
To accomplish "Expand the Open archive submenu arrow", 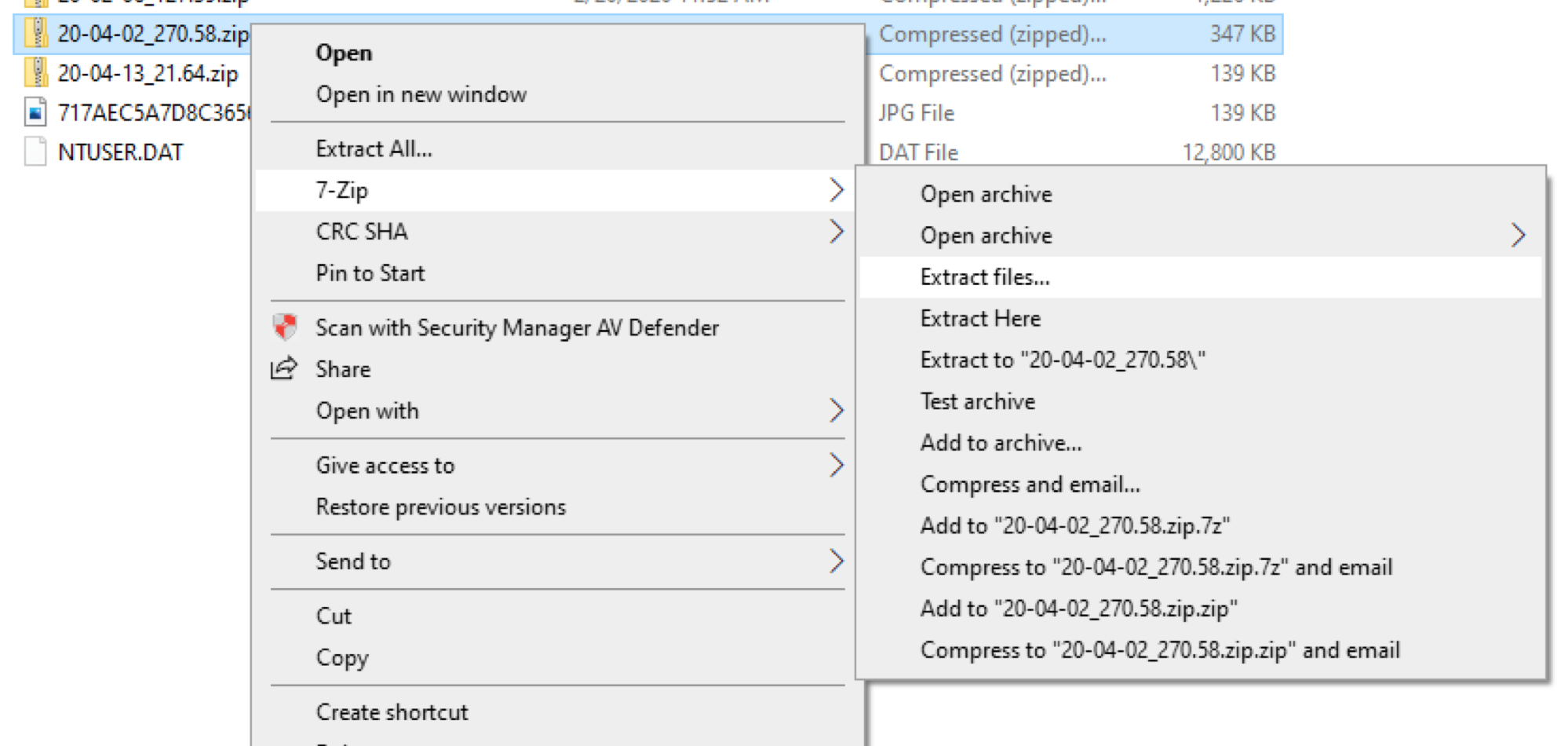I will [x=1519, y=235].
